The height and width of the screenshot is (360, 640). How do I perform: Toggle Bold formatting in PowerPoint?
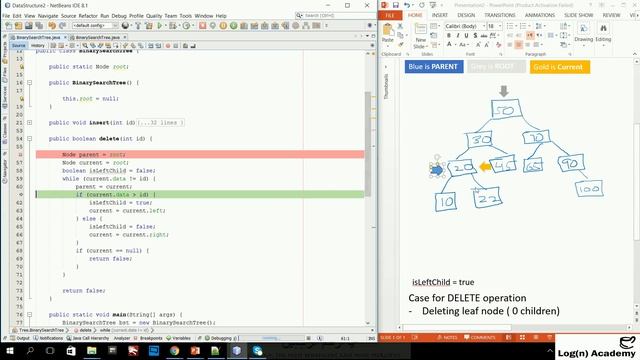(449, 36)
